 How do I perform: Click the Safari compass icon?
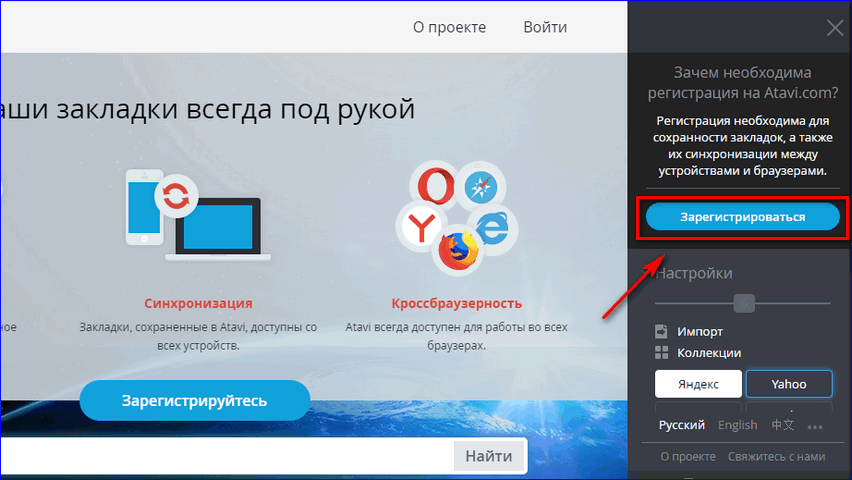[x=484, y=185]
